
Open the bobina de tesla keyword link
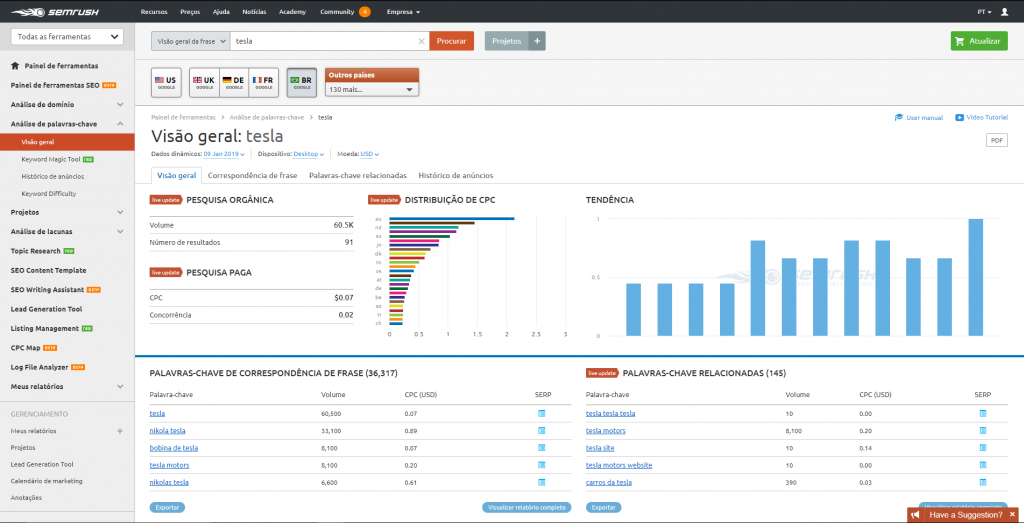[x=174, y=448]
